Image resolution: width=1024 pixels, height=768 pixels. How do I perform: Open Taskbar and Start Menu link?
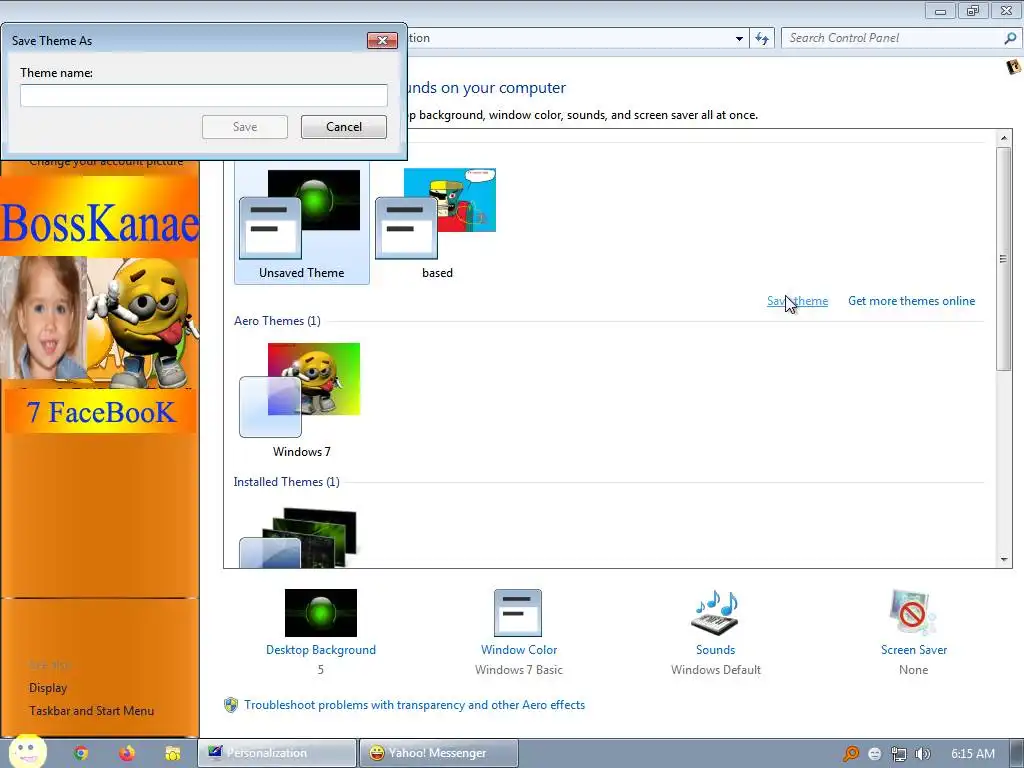coord(91,711)
